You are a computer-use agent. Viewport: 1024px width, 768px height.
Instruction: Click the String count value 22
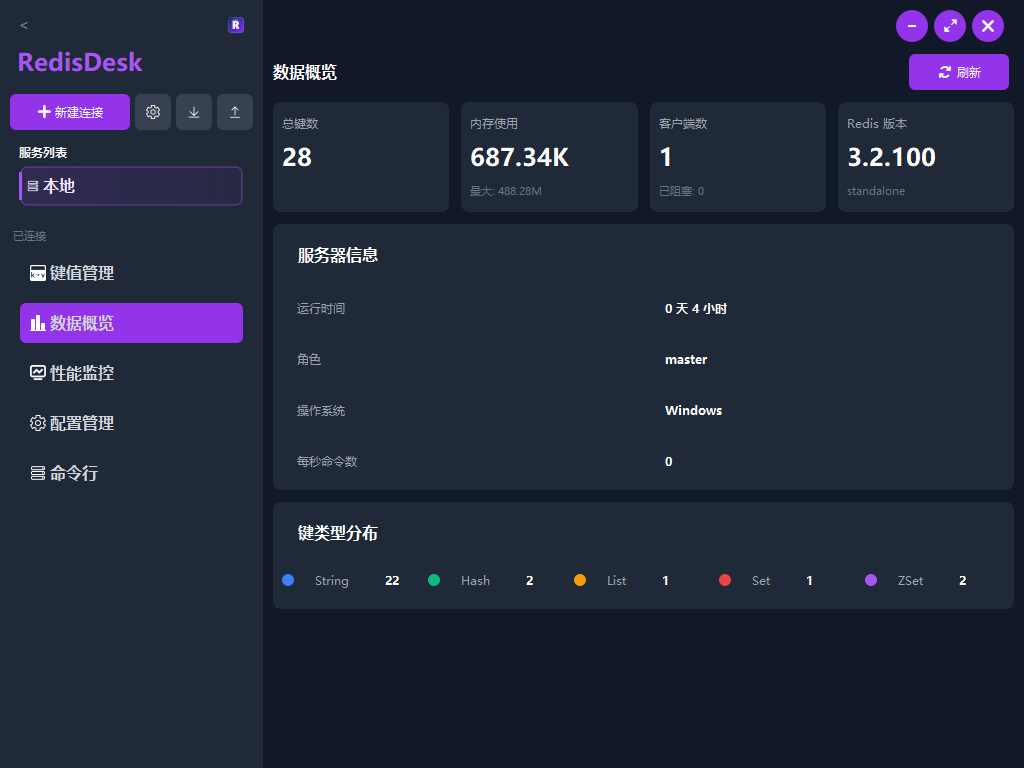pyautogui.click(x=392, y=581)
